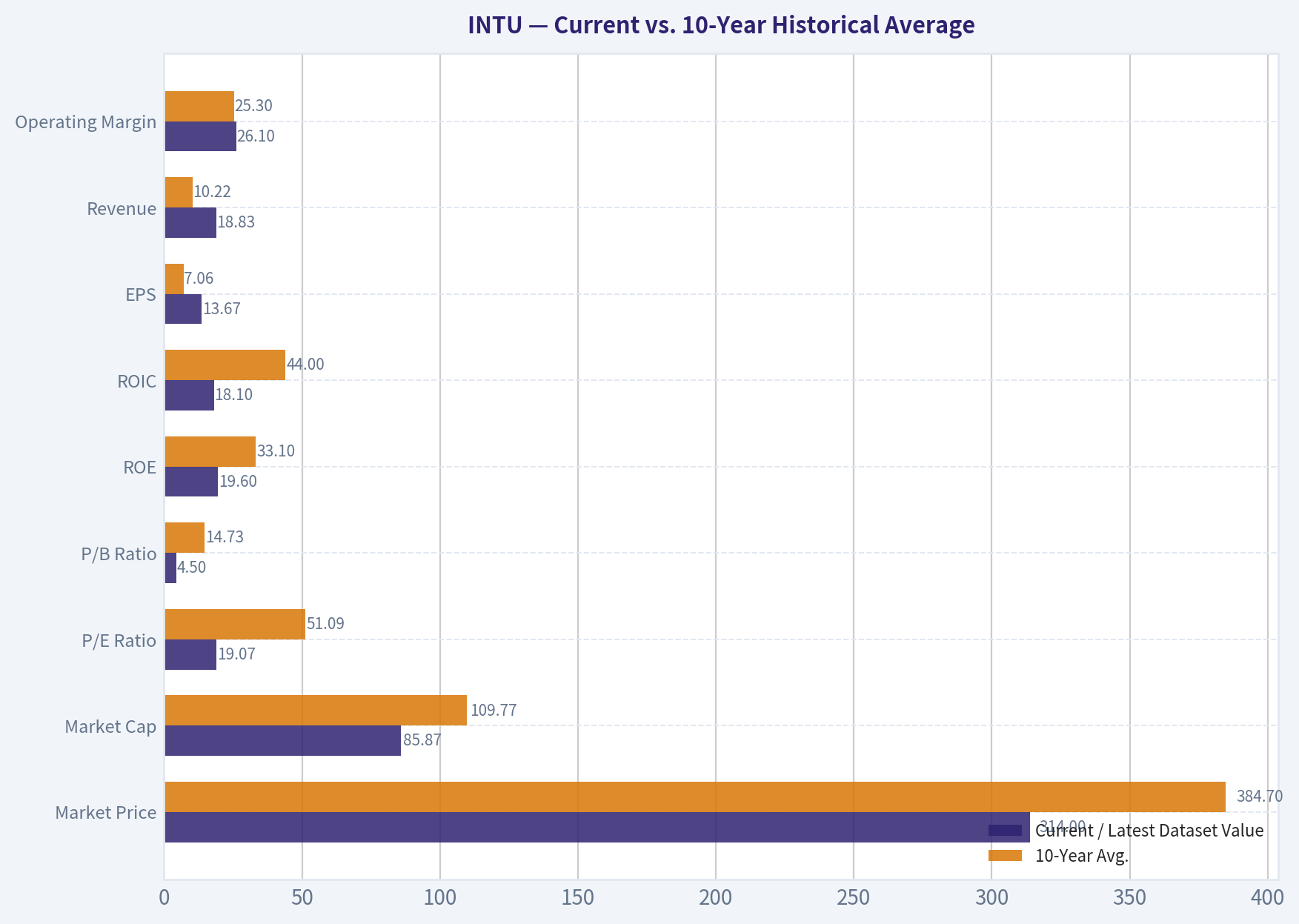
Task: Click the value label '33.10'
Action: 276,451
